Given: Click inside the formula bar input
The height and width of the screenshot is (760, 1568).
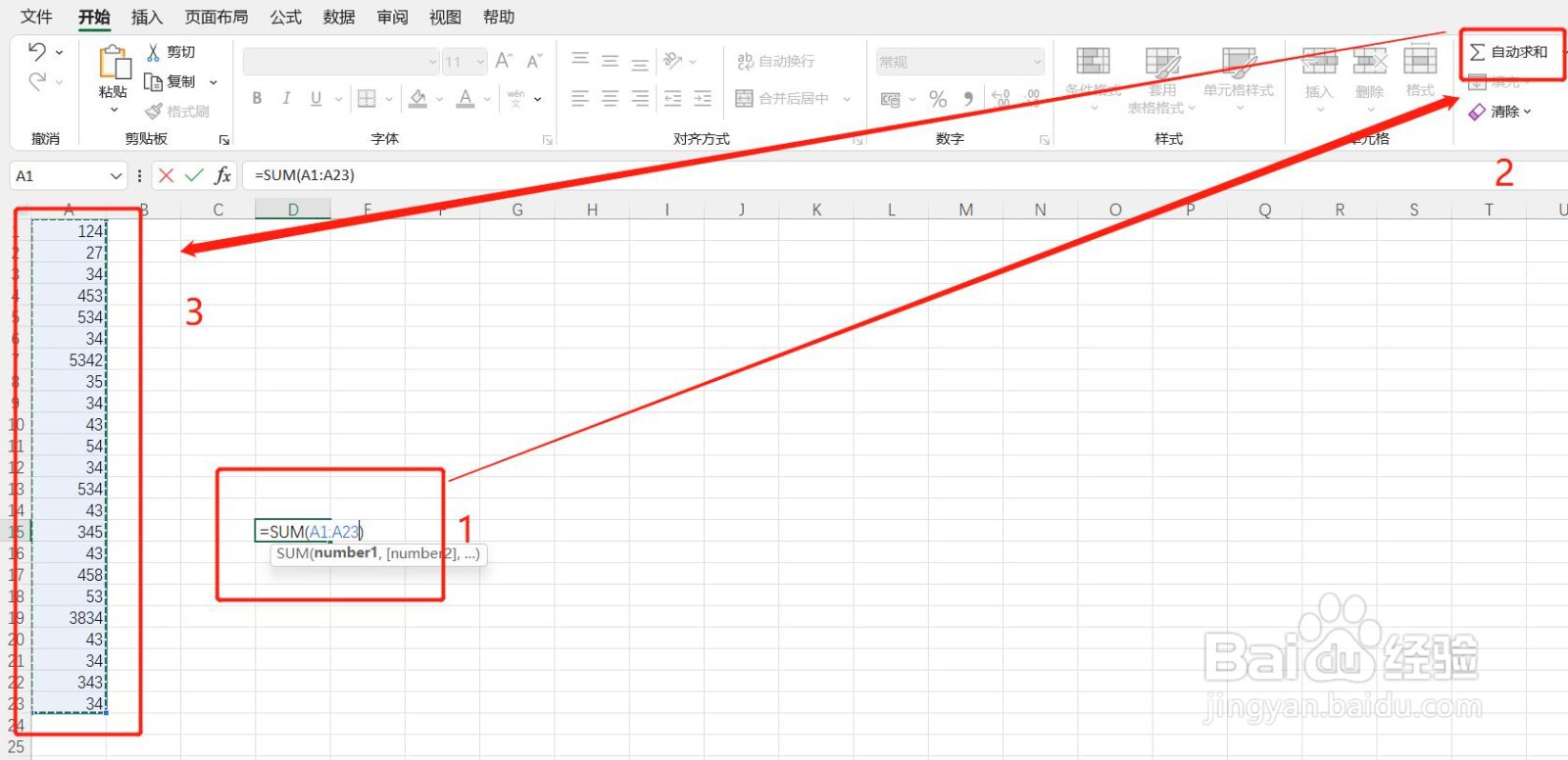Looking at the screenshot, I should click(x=905, y=175).
